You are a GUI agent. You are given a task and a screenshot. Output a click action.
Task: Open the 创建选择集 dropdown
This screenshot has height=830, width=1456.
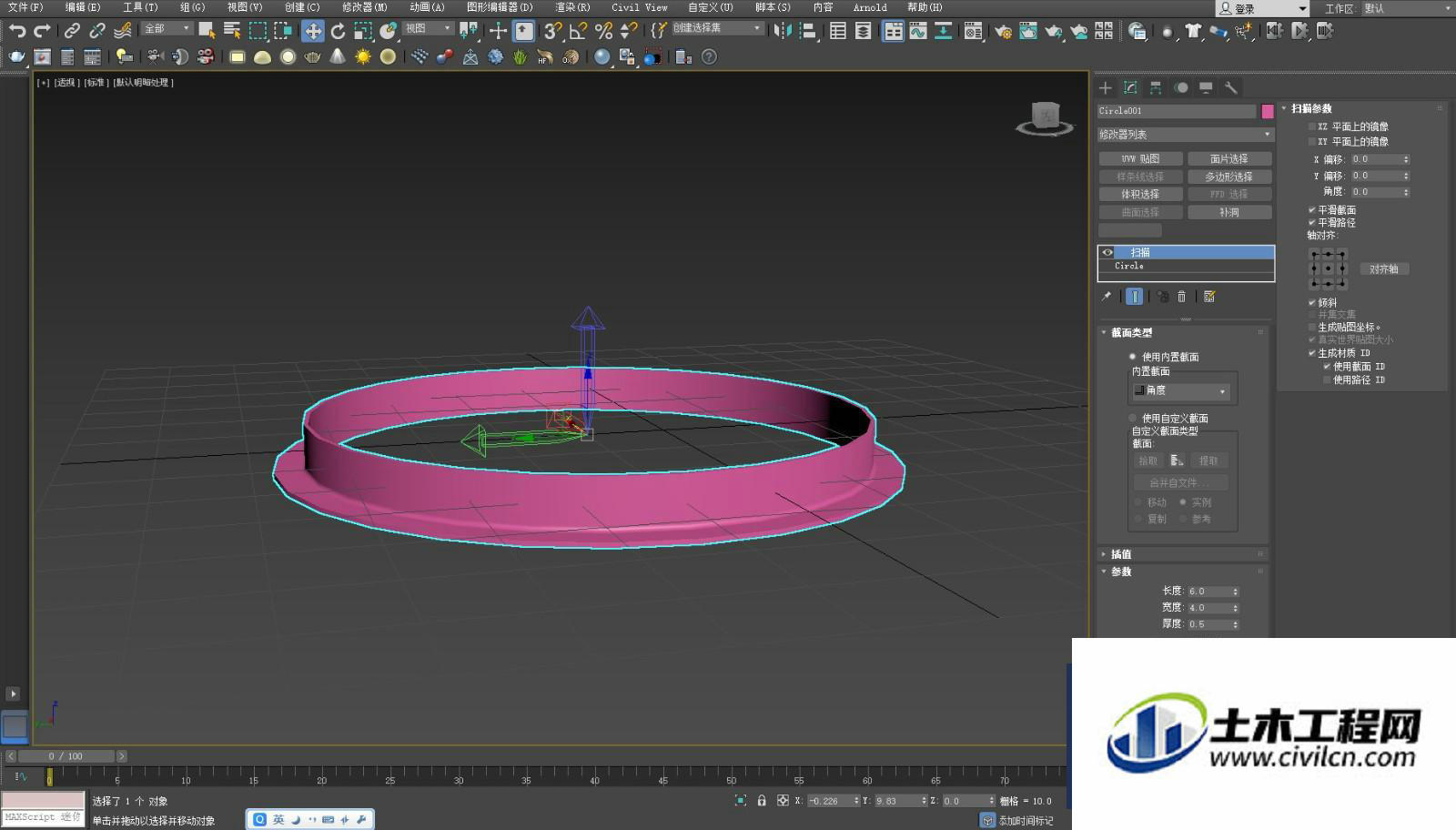717,28
